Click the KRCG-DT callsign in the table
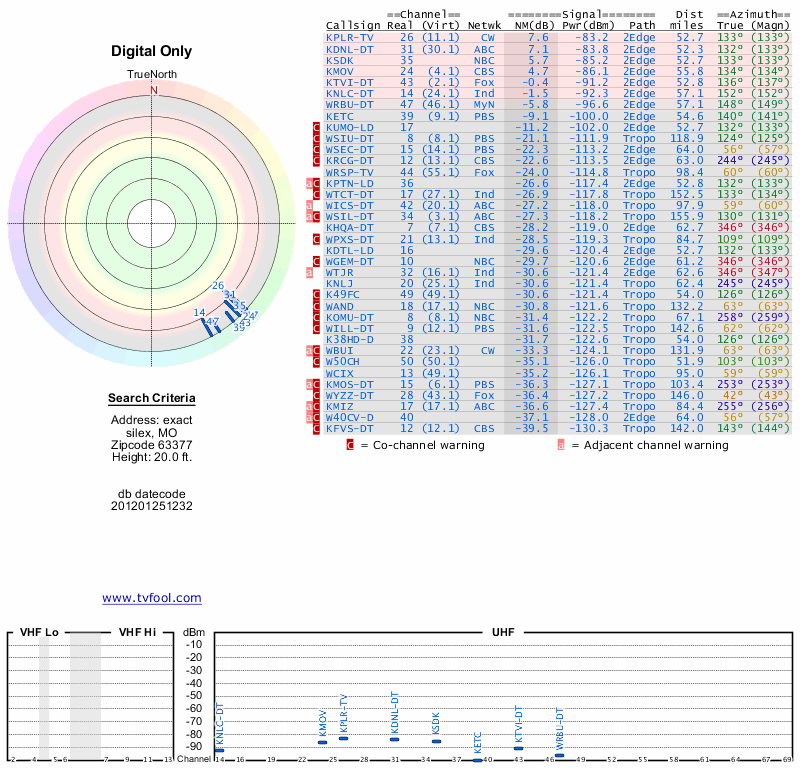Screen dimensions: 800x768 [349, 161]
